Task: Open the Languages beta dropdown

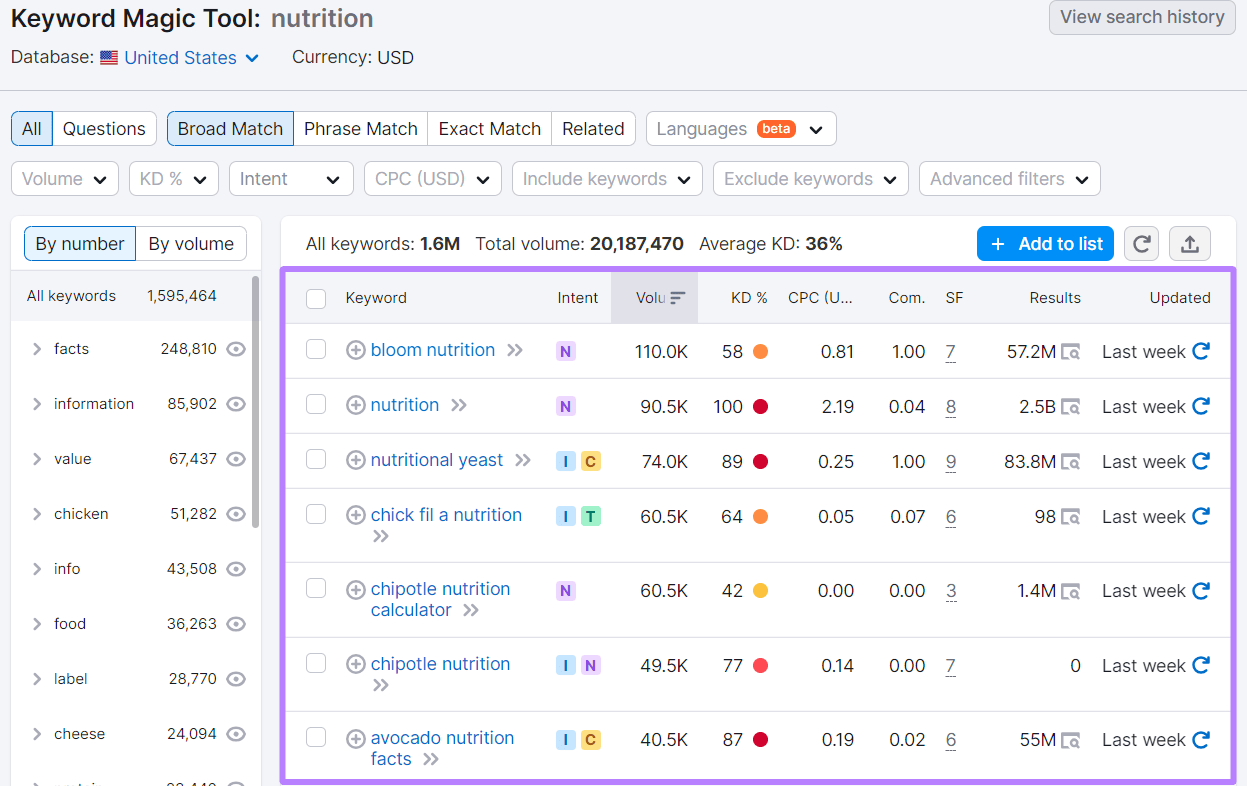Action: [x=741, y=128]
